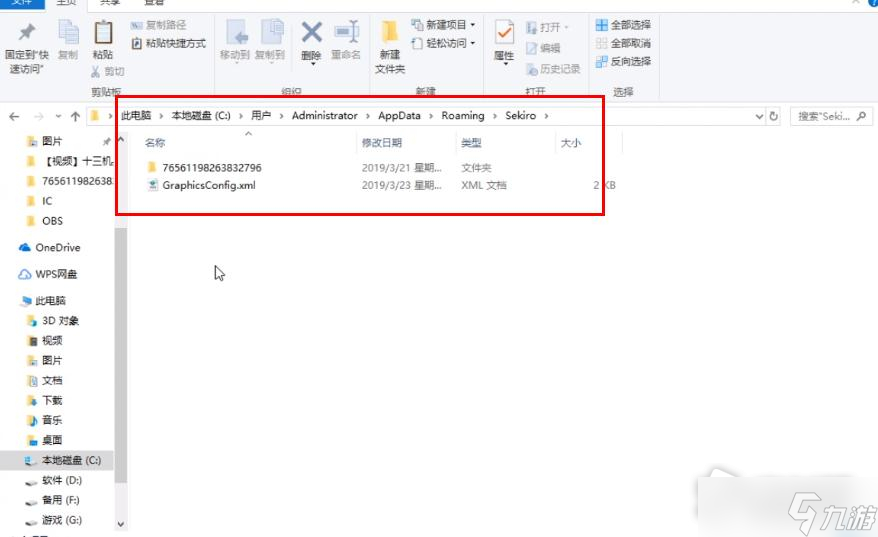Select the 软件 (D:) drive
878x537 pixels.
click(x=62, y=480)
